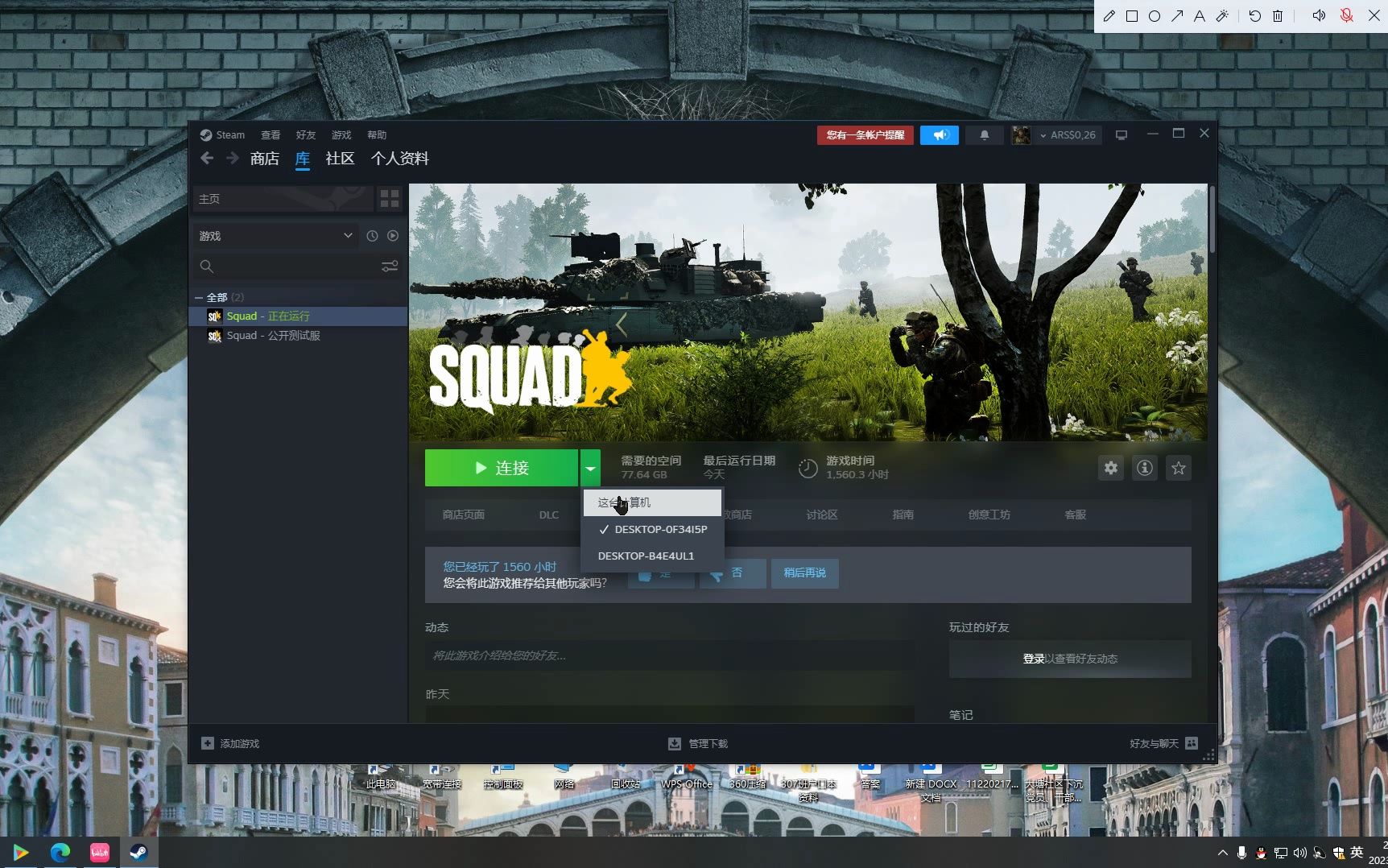
Task: Undo the last annotation
Action: click(1254, 16)
